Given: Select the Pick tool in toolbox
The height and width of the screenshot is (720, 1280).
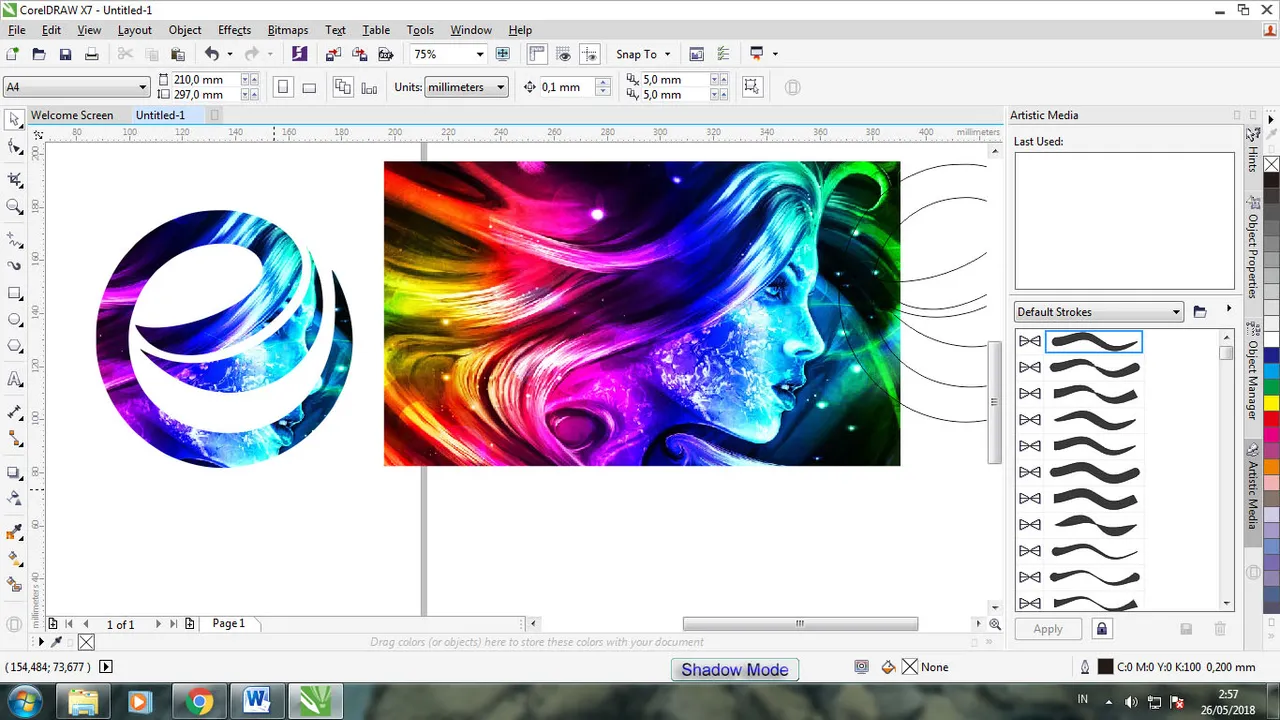Looking at the screenshot, I should tap(15, 120).
